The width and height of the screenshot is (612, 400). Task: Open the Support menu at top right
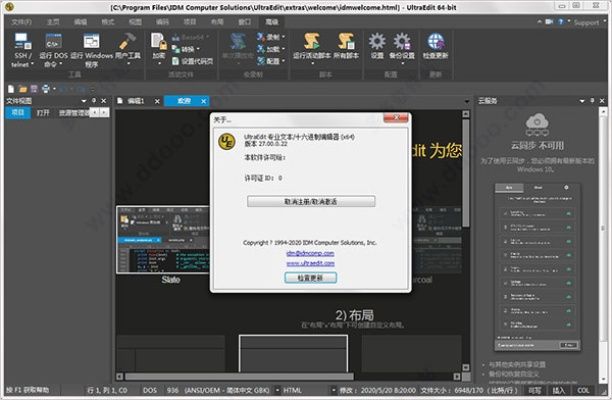586,21
